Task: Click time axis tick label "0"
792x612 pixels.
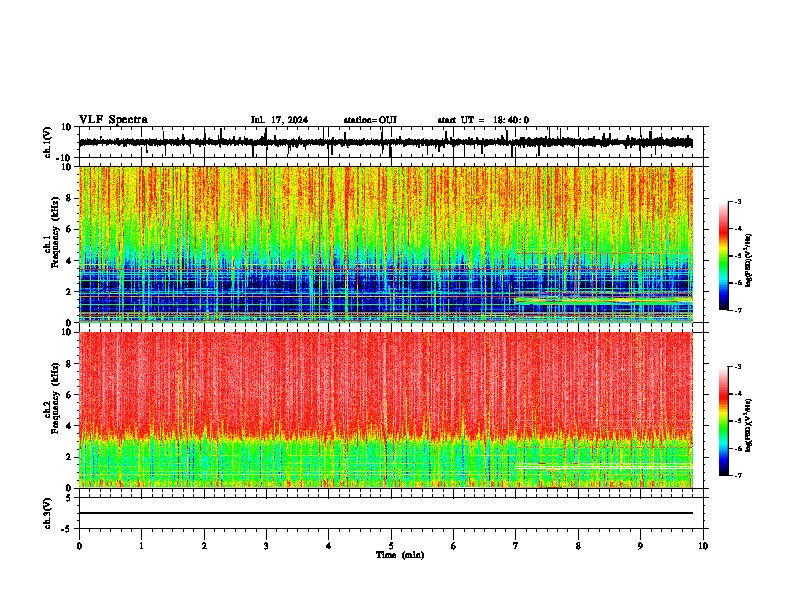Action: pyautogui.click(x=79, y=546)
